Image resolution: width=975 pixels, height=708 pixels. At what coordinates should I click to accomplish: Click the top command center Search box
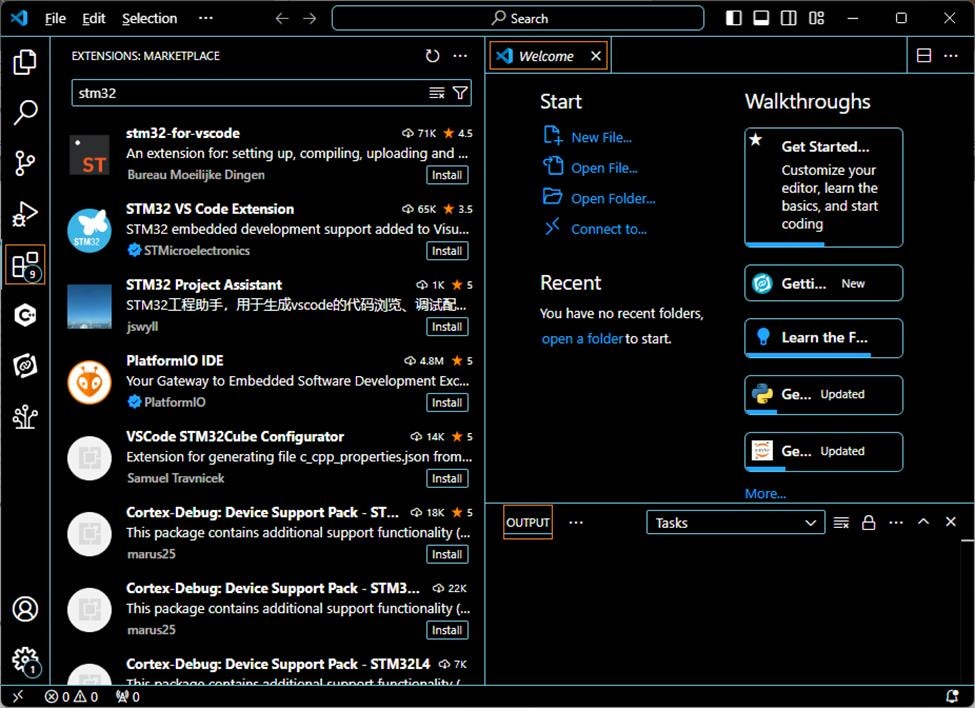coord(518,18)
